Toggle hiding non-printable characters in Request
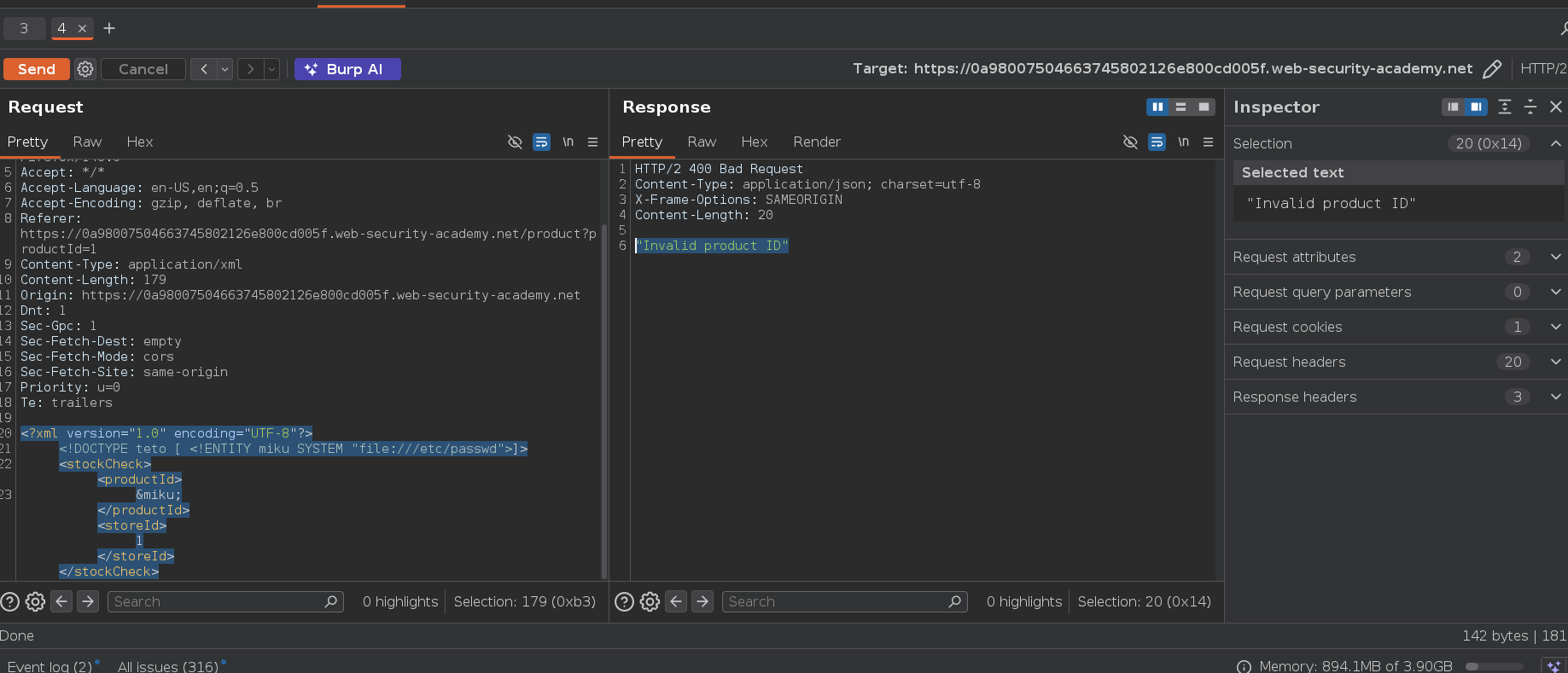Viewport: 1568px width, 673px height. [515, 142]
